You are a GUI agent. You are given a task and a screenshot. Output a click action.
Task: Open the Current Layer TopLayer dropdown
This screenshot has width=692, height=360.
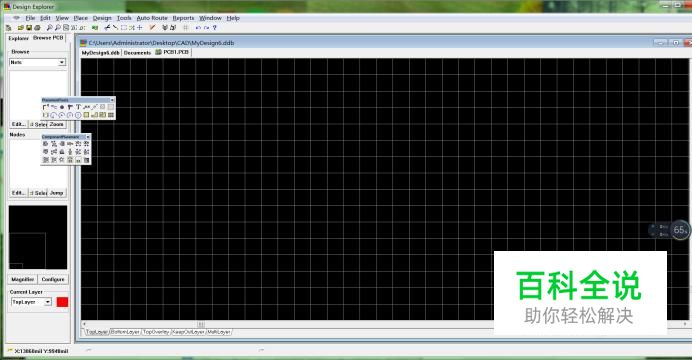pos(48,302)
